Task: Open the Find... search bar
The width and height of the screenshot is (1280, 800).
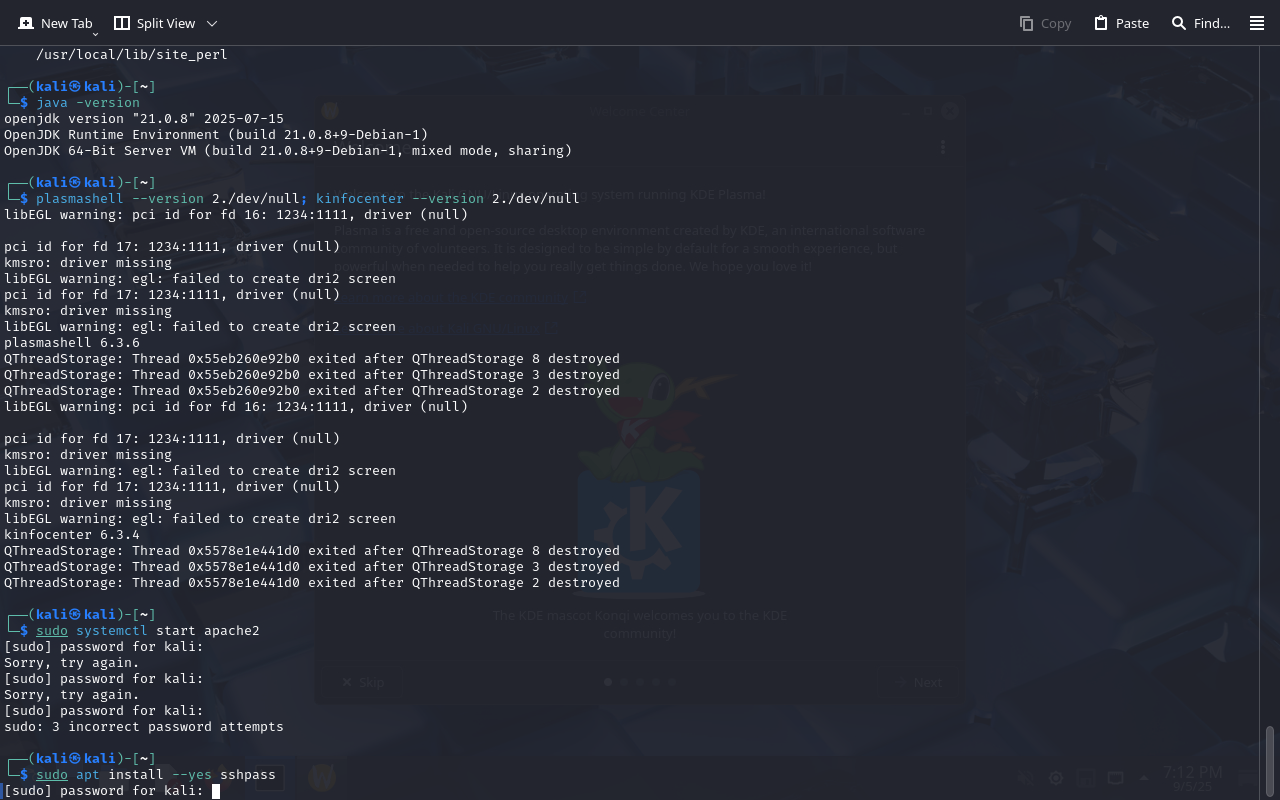Action: 1200,23
